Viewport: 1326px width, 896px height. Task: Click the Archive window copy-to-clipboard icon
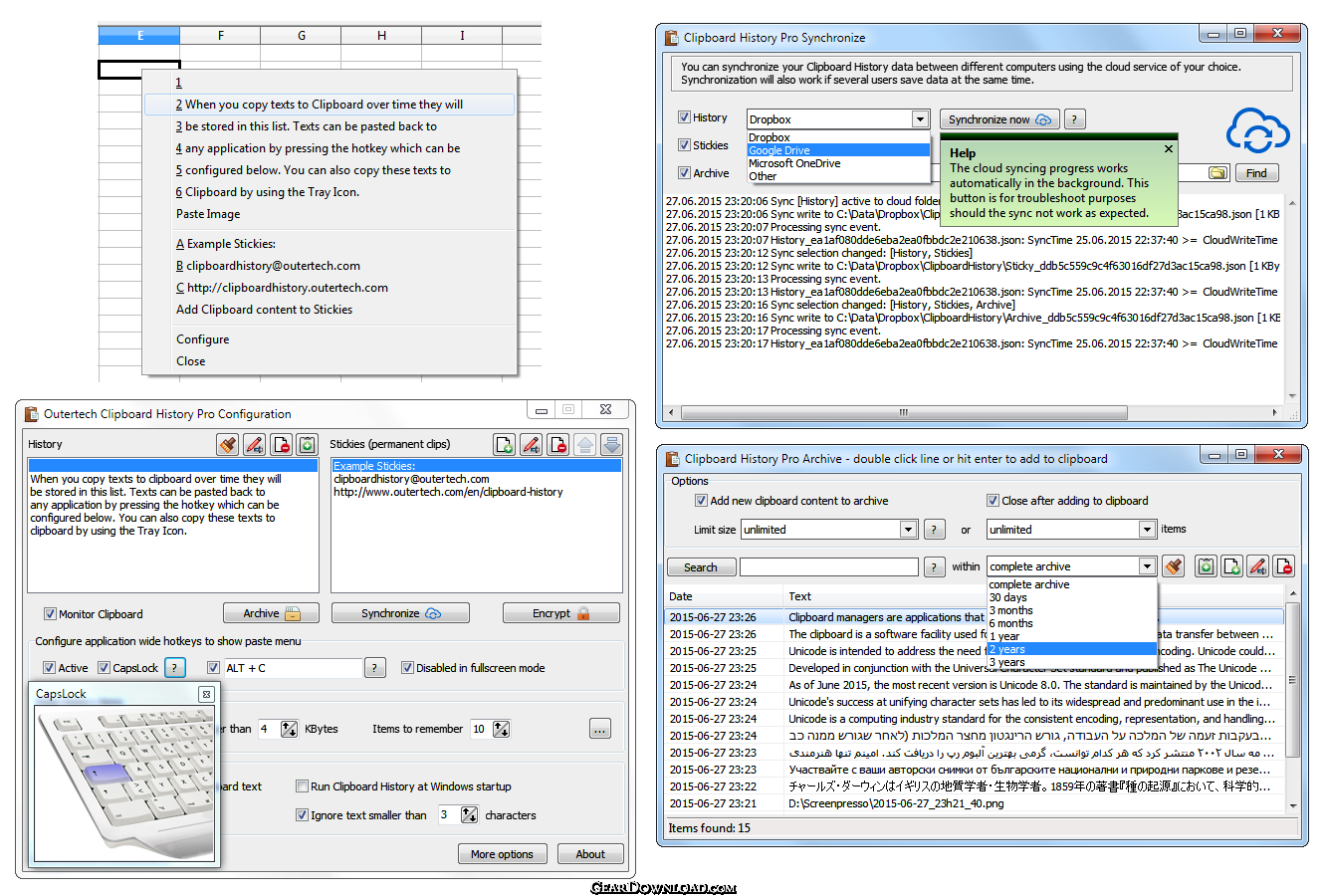point(1206,566)
